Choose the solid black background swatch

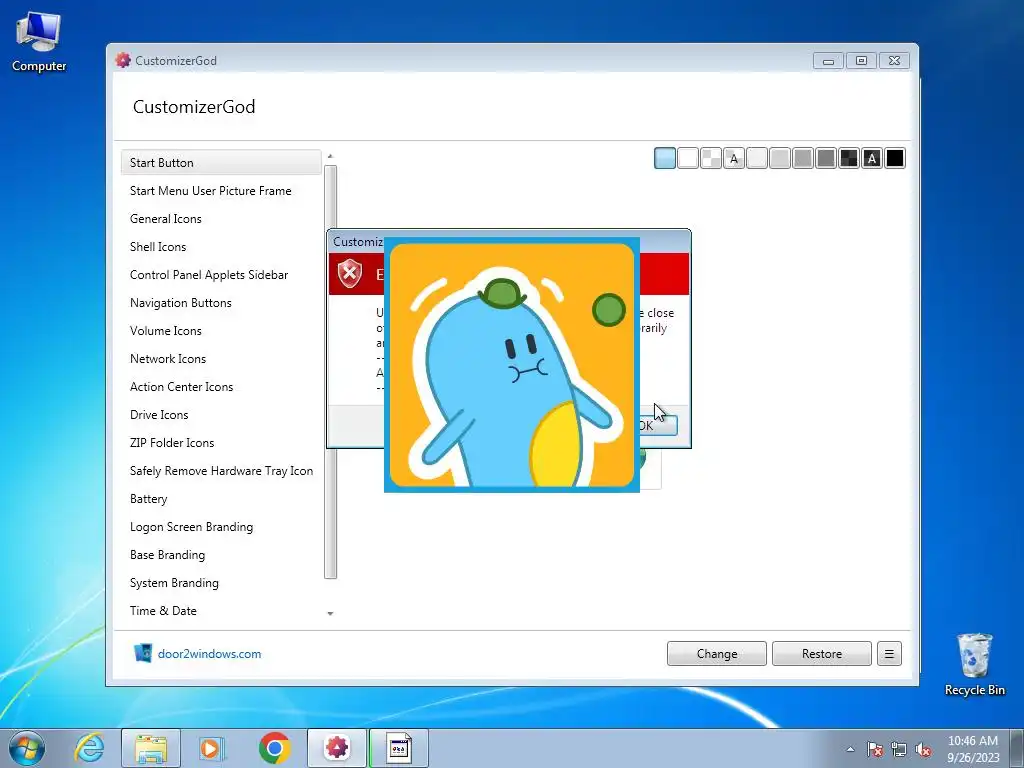[x=895, y=158]
